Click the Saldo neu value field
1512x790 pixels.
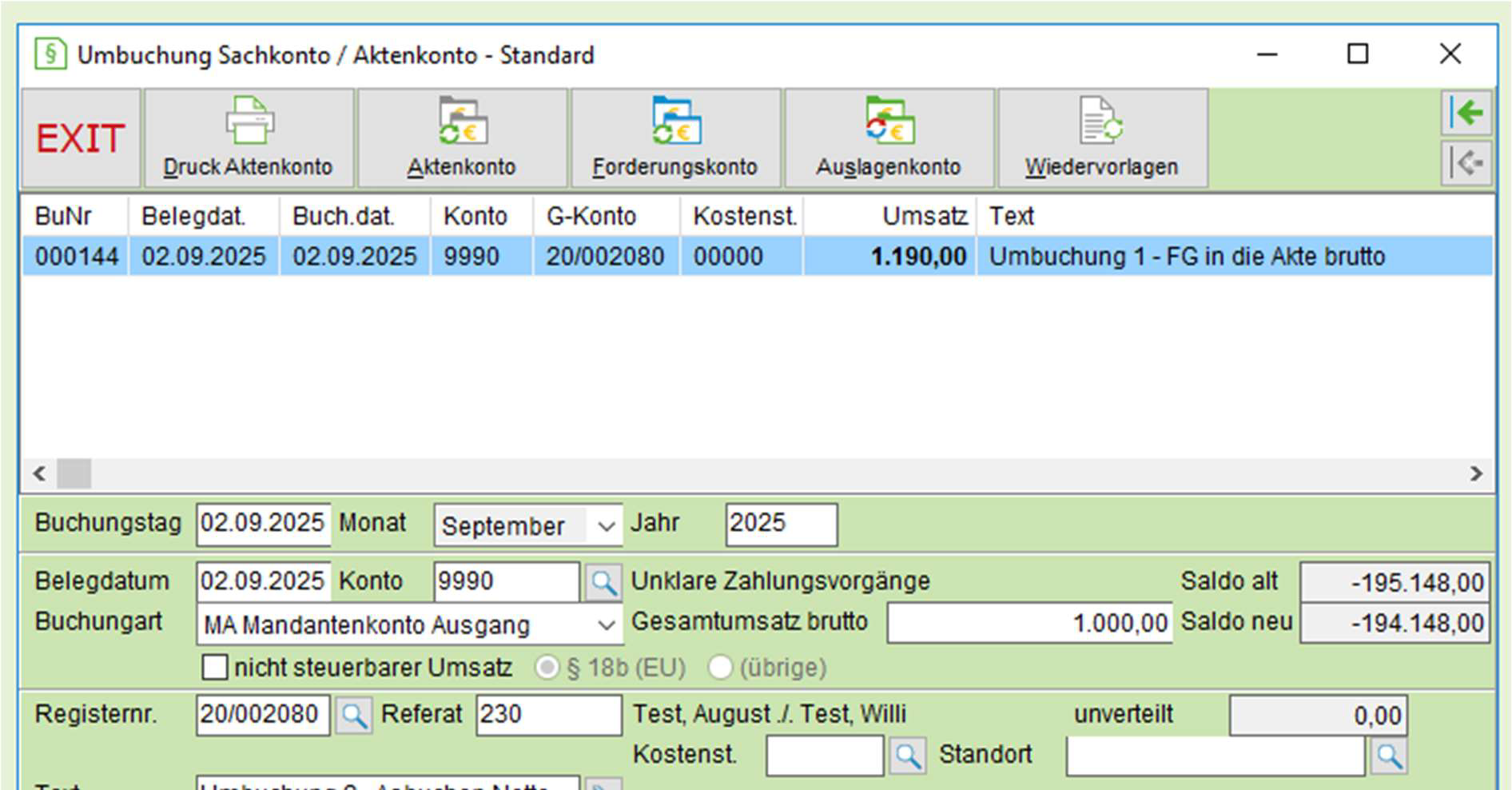1395,623
